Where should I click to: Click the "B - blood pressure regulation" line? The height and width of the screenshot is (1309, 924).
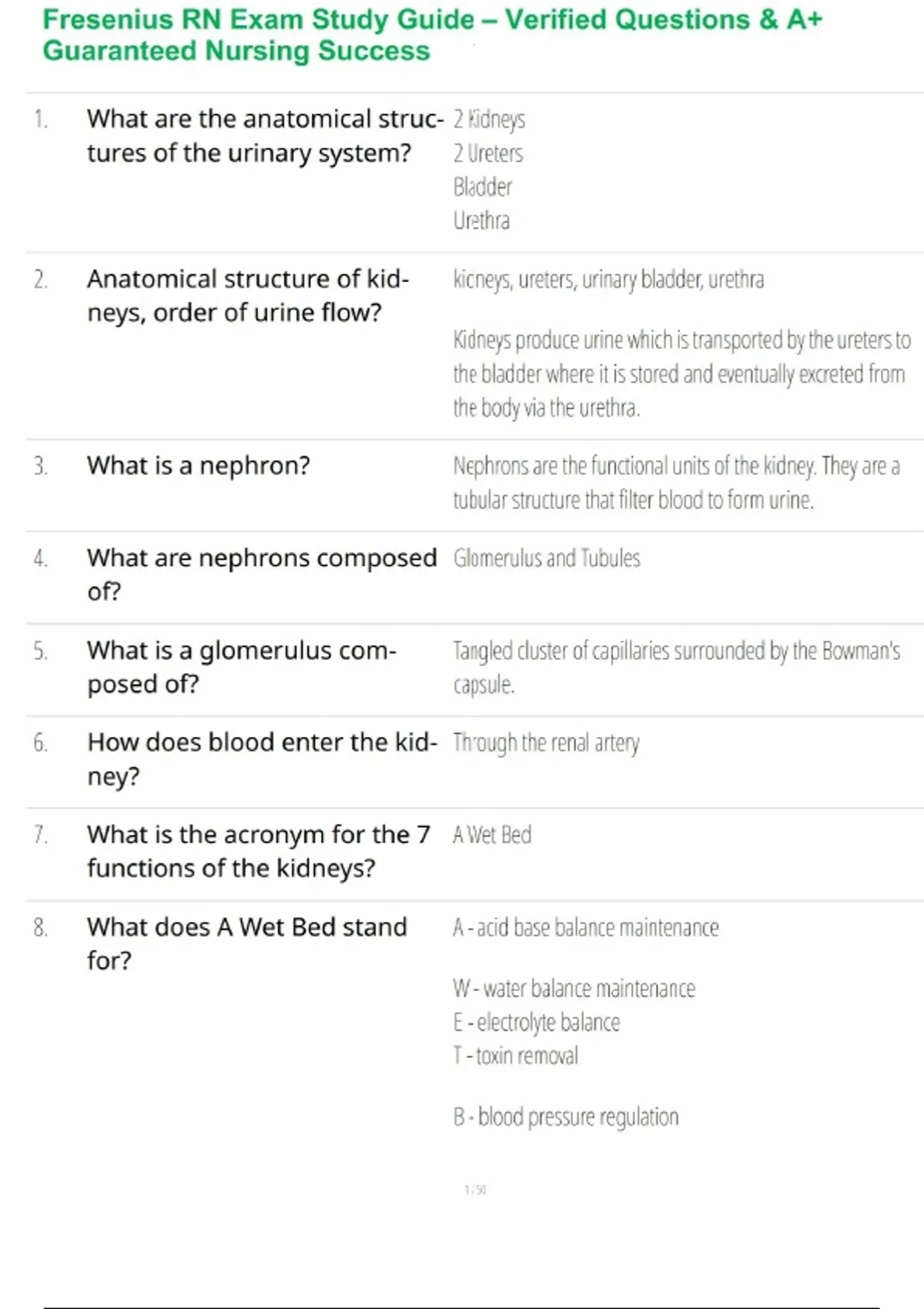(566, 1116)
